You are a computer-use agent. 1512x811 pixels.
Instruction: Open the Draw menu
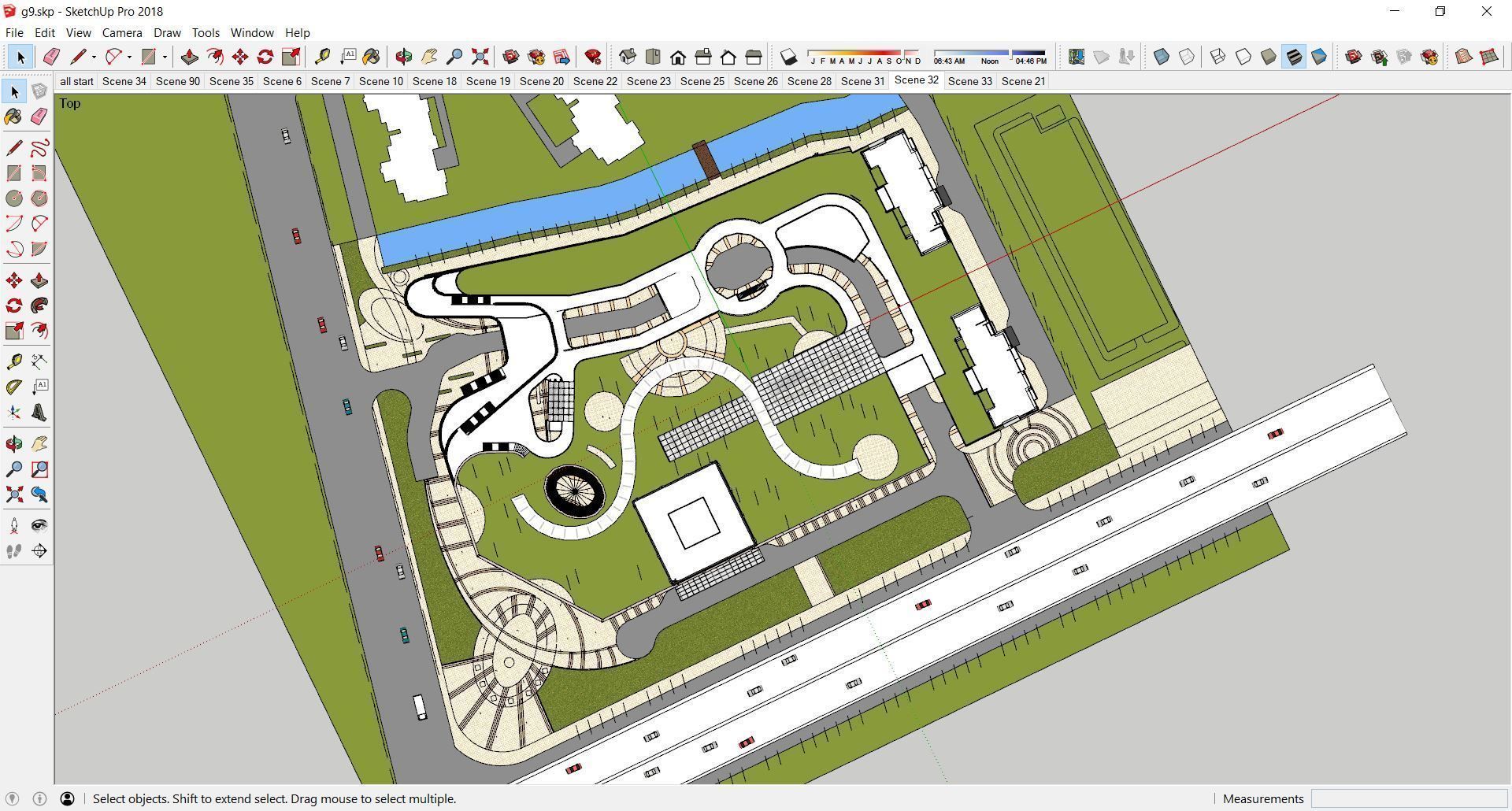167,32
